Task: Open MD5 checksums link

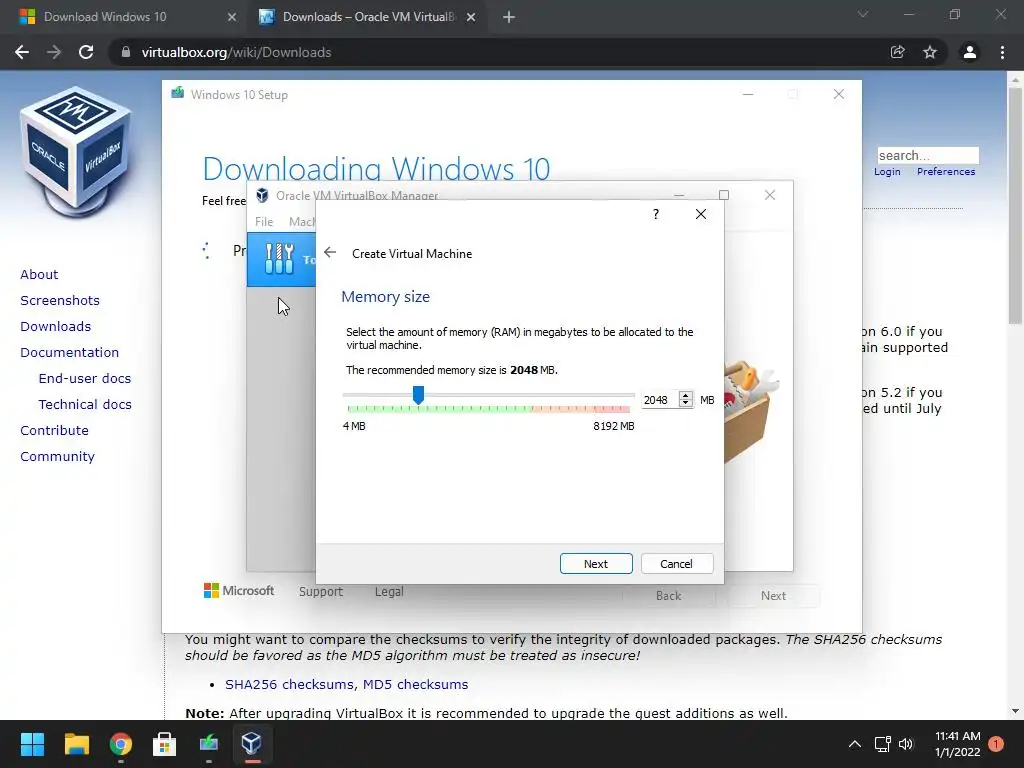Action: click(x=415, y=684)
